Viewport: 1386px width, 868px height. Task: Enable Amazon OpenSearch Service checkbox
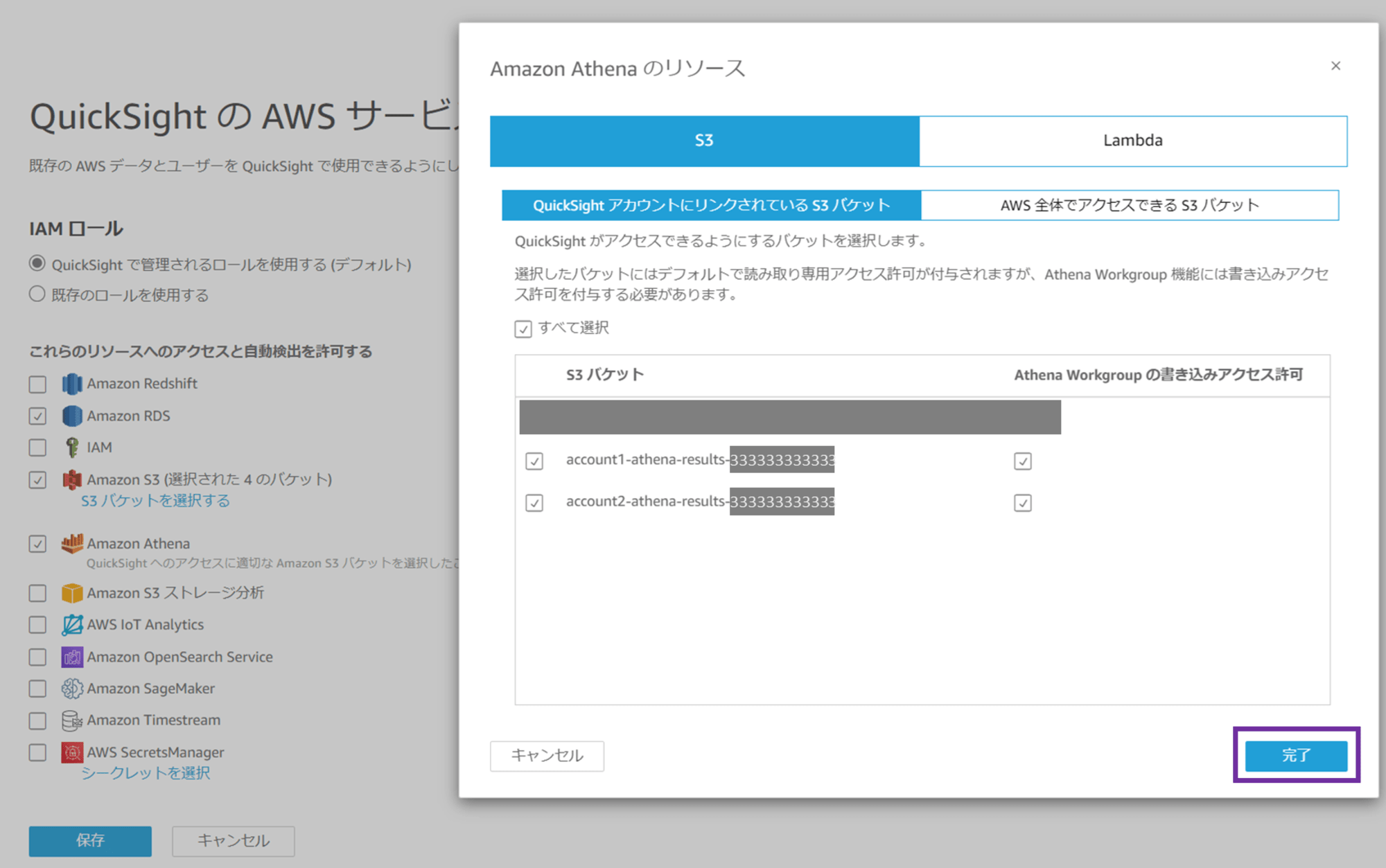pyautogui.click(x=37, y=657)
